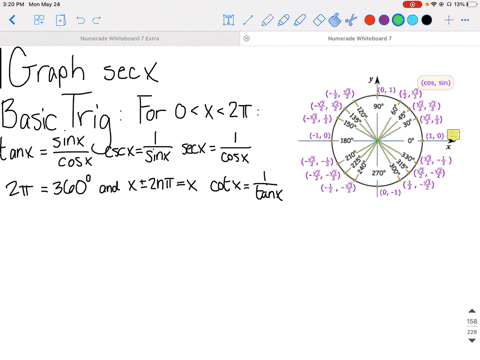Tap the red screen recording indicator
Screen dimensions: 480x360
point(412,4)
